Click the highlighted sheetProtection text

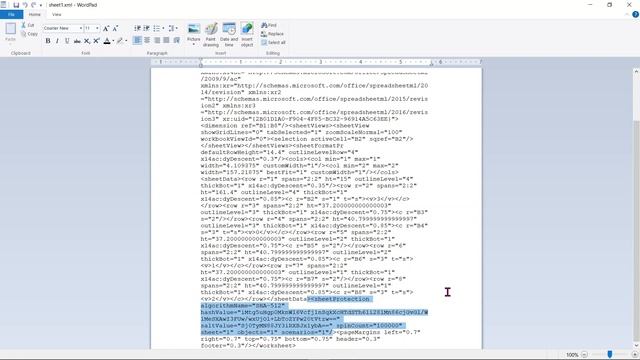tap(314, 316)
